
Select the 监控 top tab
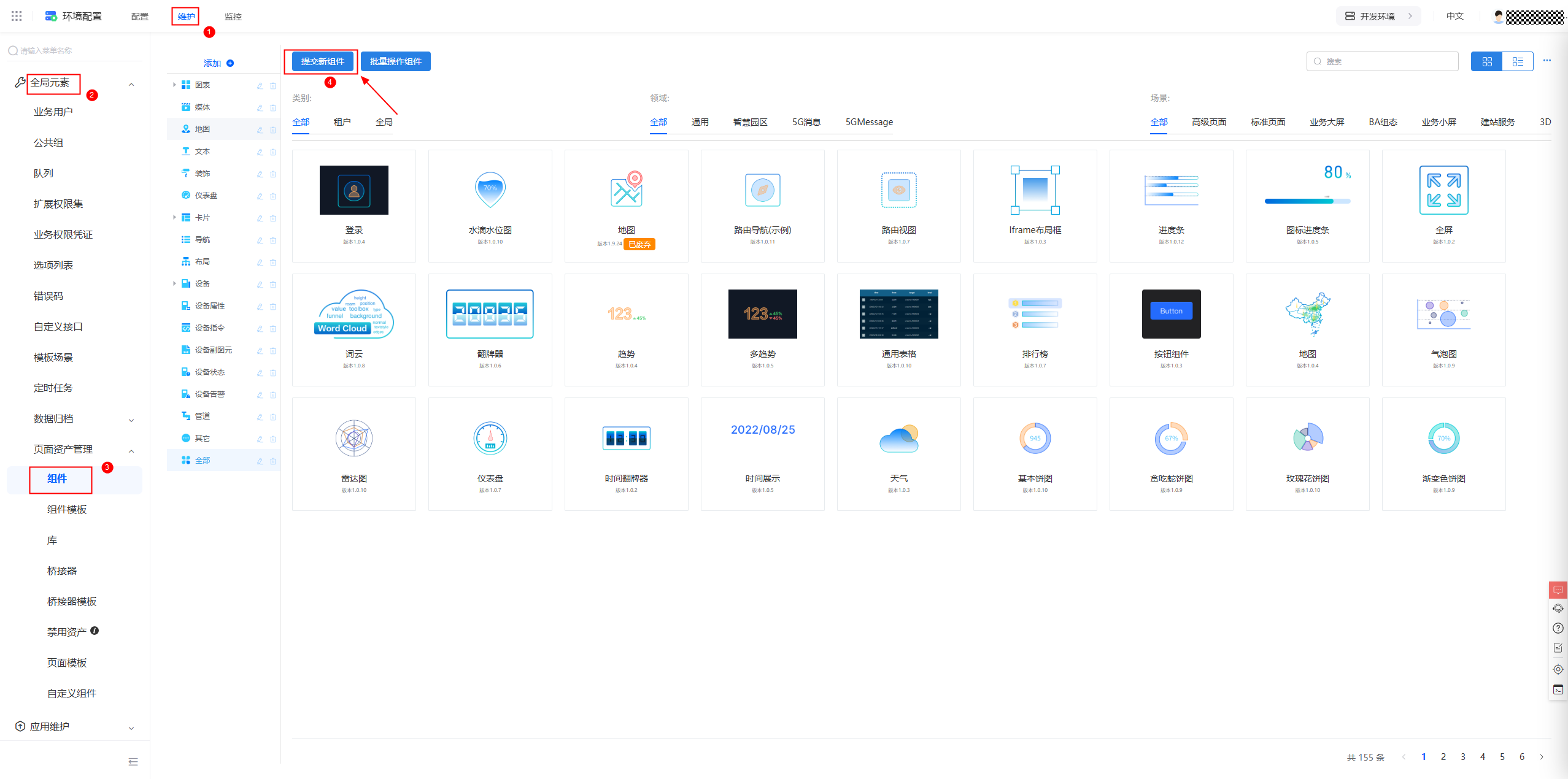point(233,17)
